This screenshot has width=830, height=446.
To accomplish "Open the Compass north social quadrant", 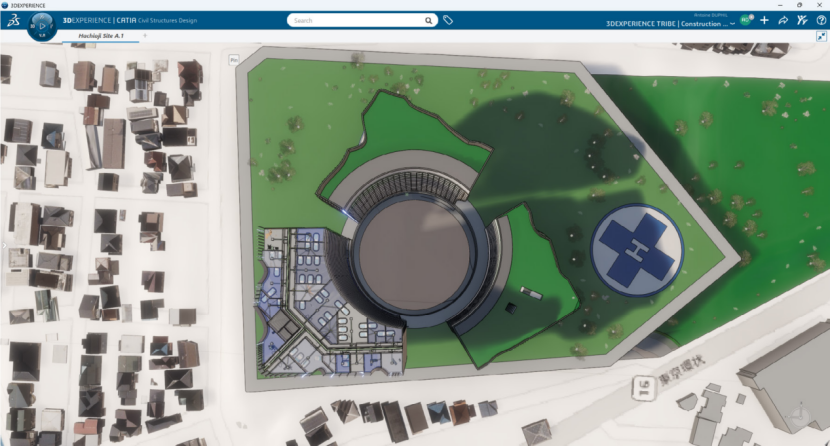I will (x=42, y=16).
